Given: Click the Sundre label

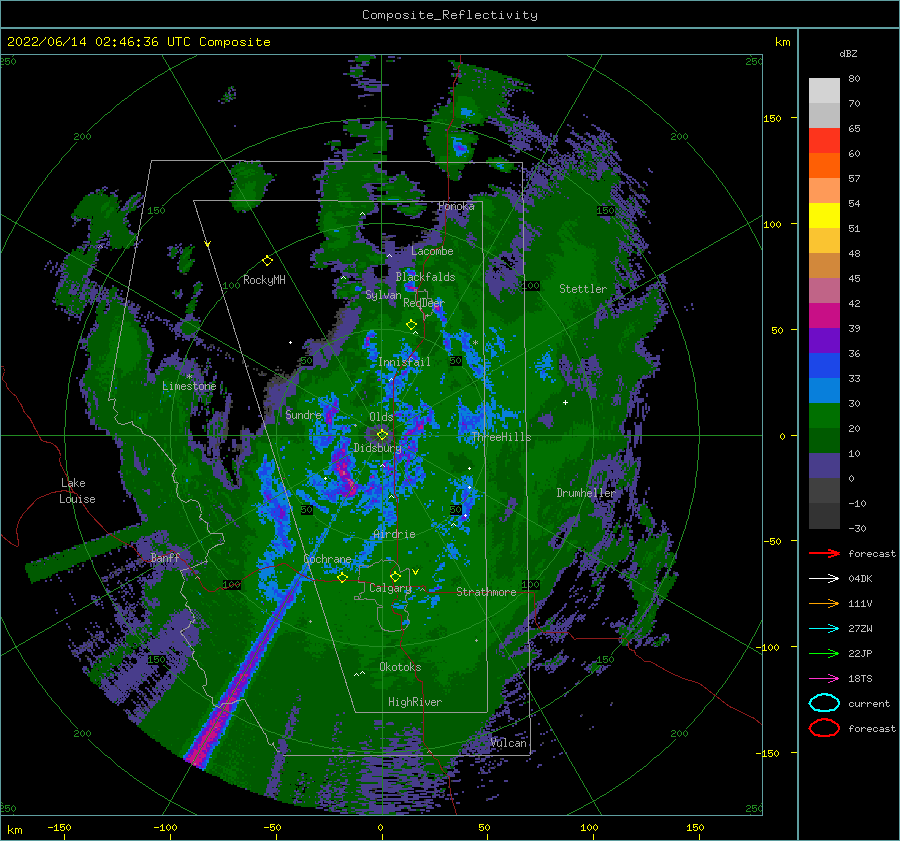Looking at the screenshot, I should 304,414.
